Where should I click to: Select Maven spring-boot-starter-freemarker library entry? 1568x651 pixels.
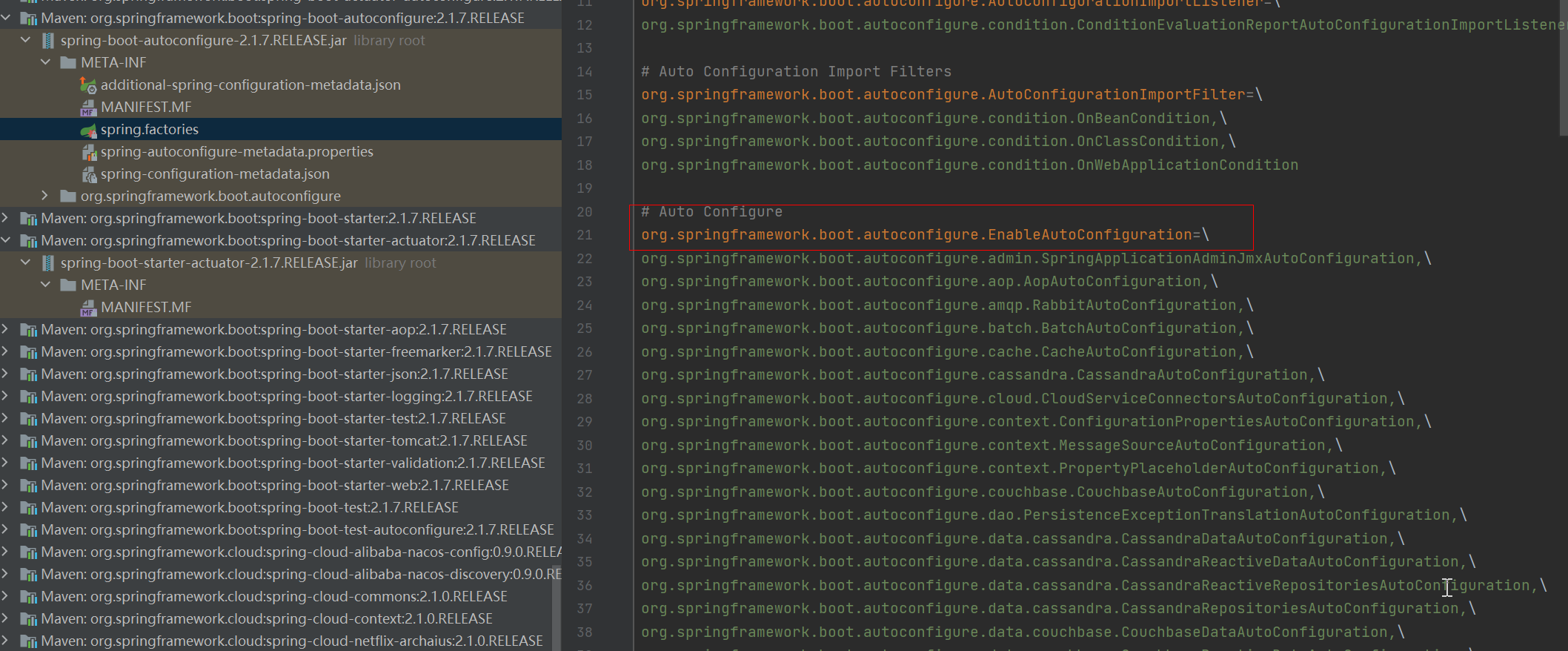click(x=296, y=352)
